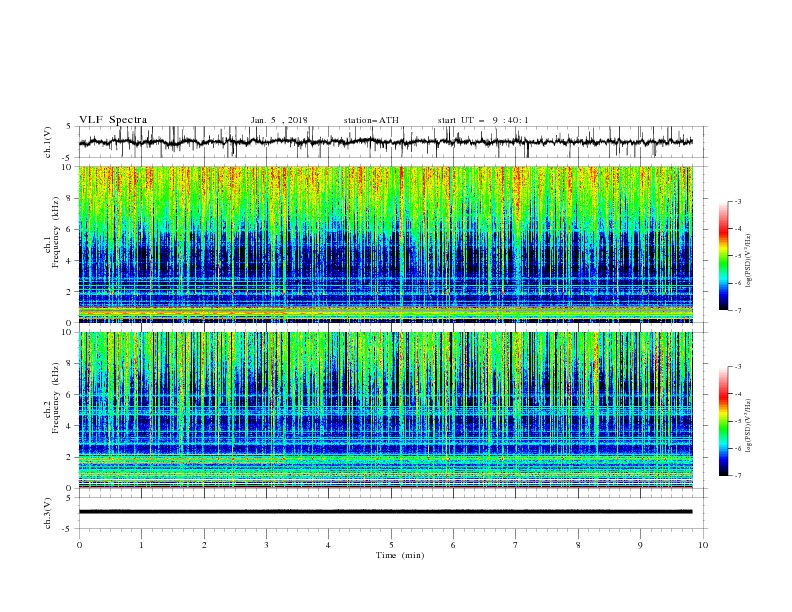The image size is (792, 612).
Task: Click inside the ch.1 spectrogram panel
Action: point(386,244)
